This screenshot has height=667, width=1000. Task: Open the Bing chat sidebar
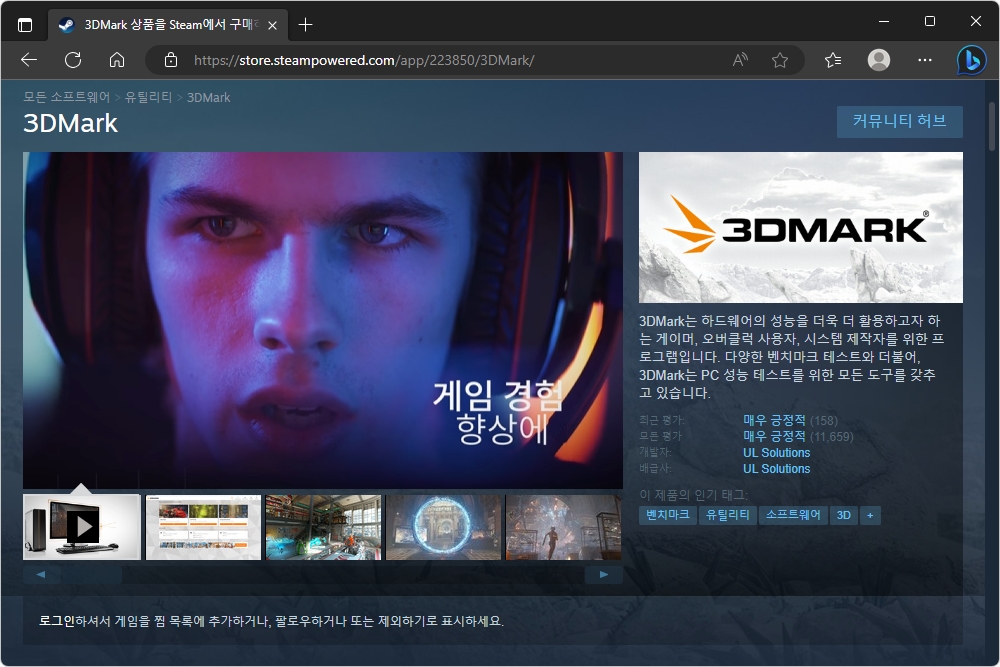click(x=971, y=60)
